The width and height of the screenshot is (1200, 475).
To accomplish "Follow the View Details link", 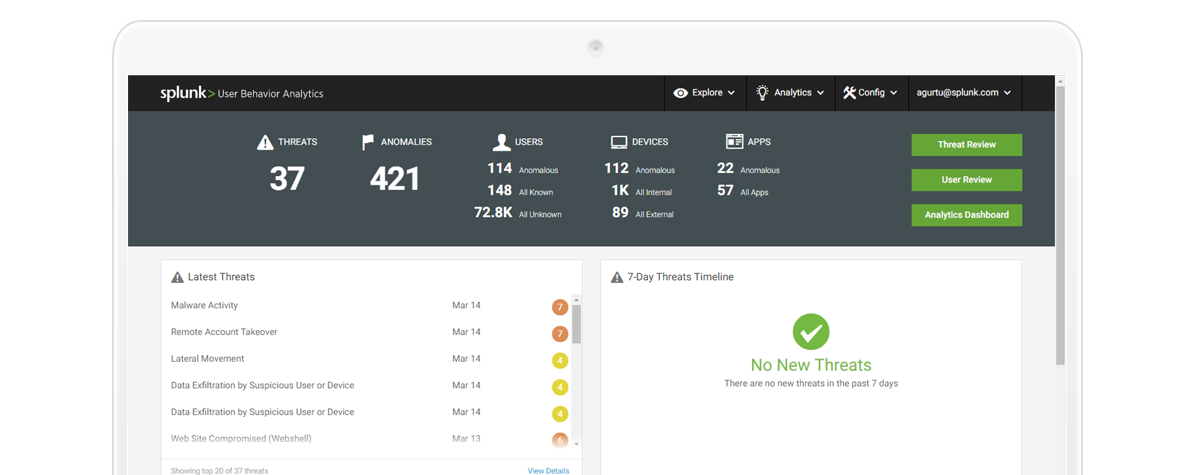I will 548,470.
